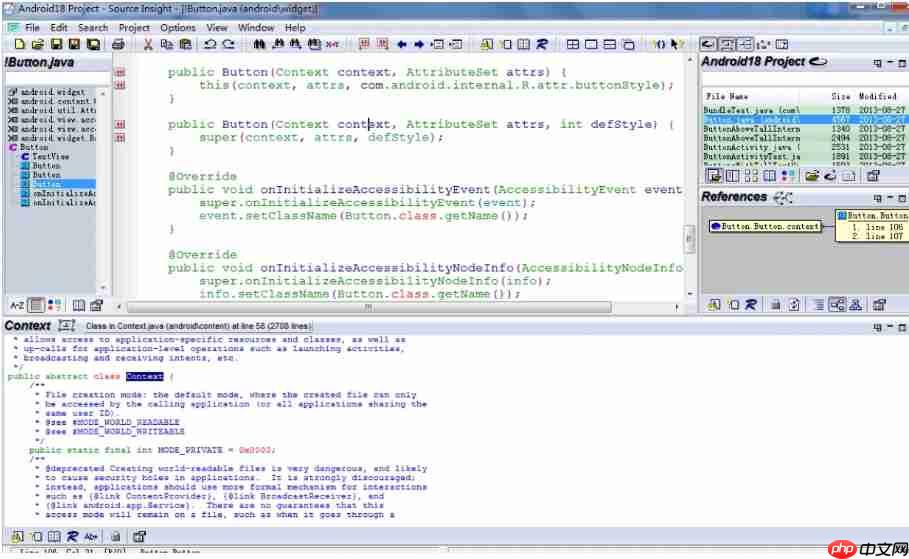Click the MODE_WORLD_READABLE link in context pane
Screen dimensions: 909x559
tap(126, 422)
